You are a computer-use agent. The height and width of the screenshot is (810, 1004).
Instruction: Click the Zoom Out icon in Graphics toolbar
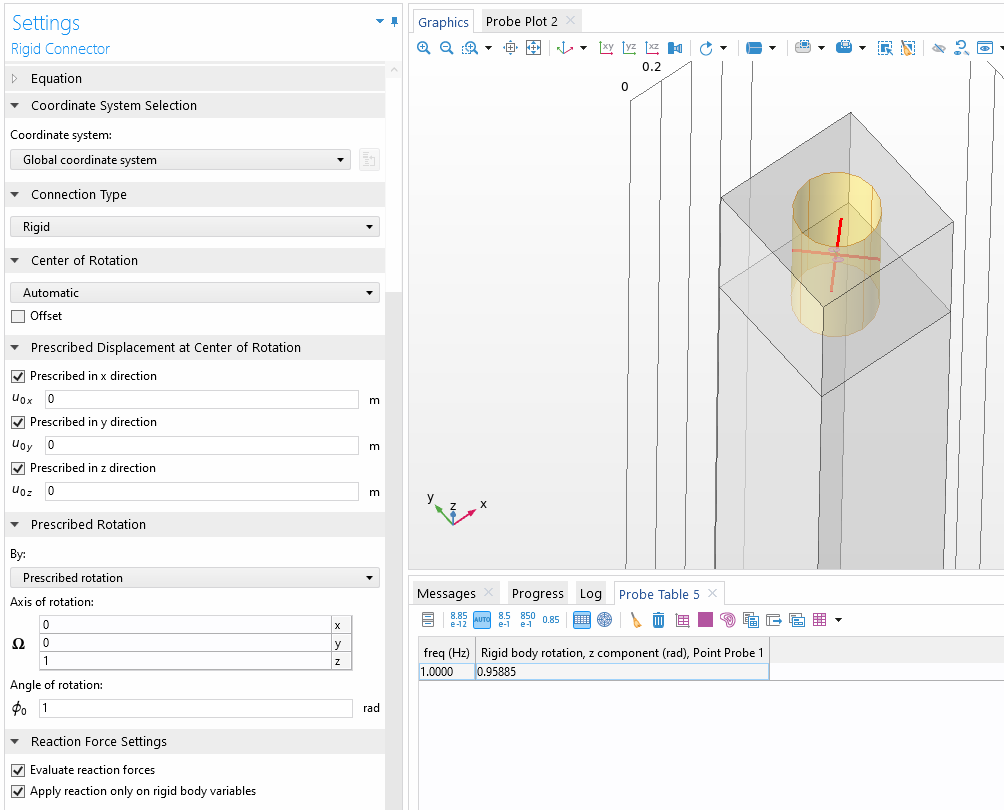tap(446, 48)
